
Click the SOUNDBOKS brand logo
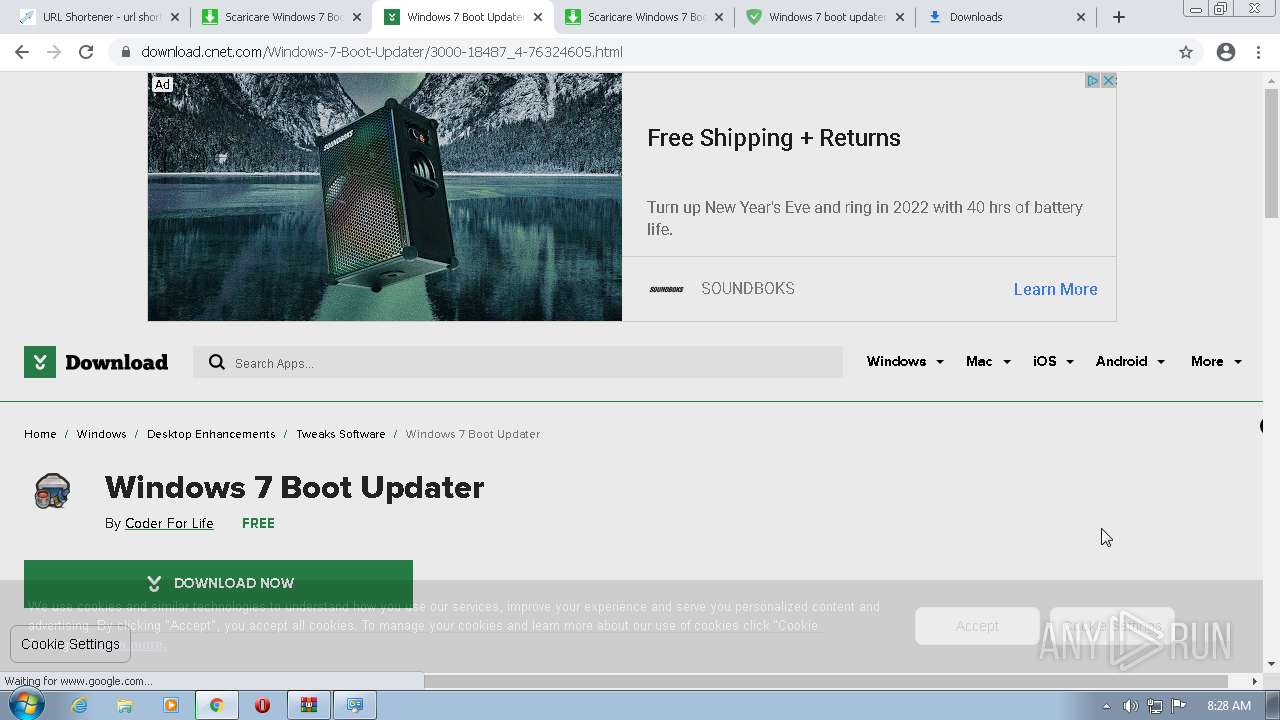[x=667, y=289]
